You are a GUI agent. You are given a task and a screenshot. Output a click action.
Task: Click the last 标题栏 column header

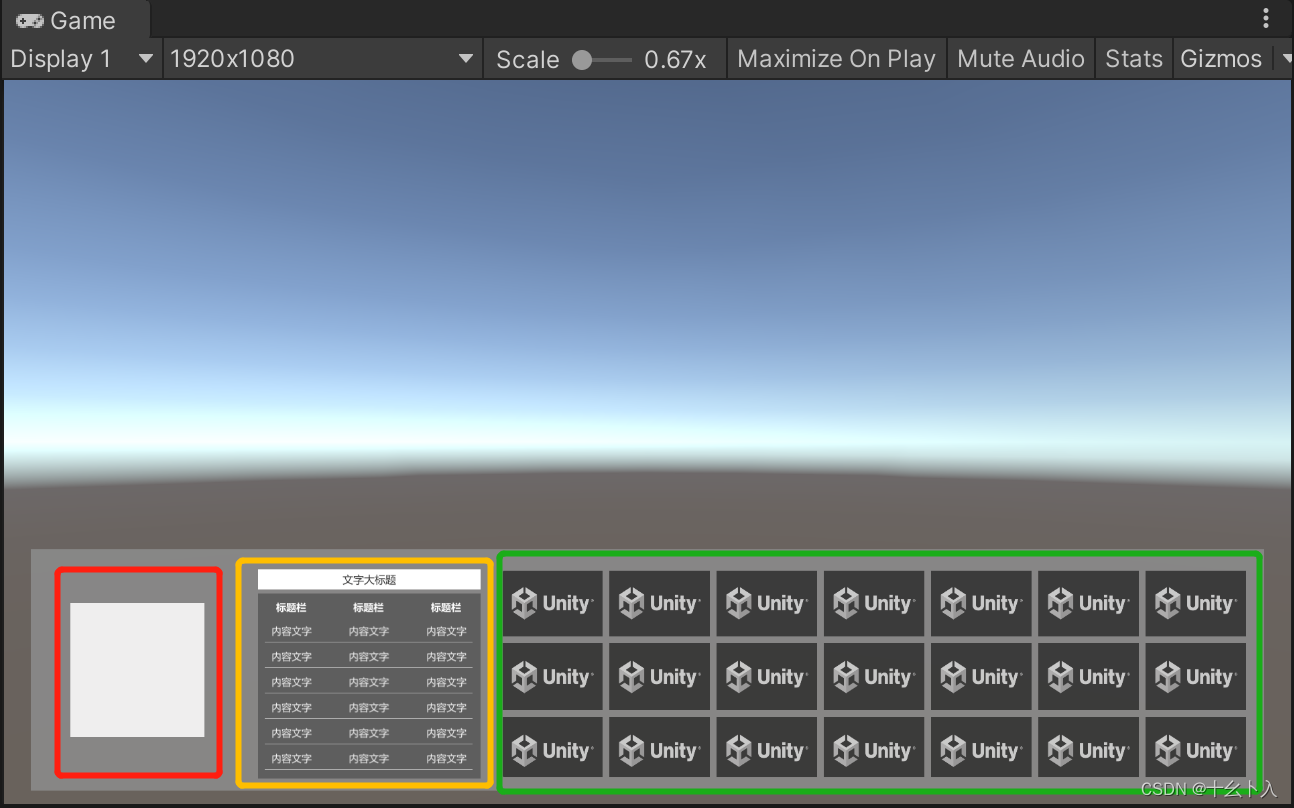click(x=446, y=607)
